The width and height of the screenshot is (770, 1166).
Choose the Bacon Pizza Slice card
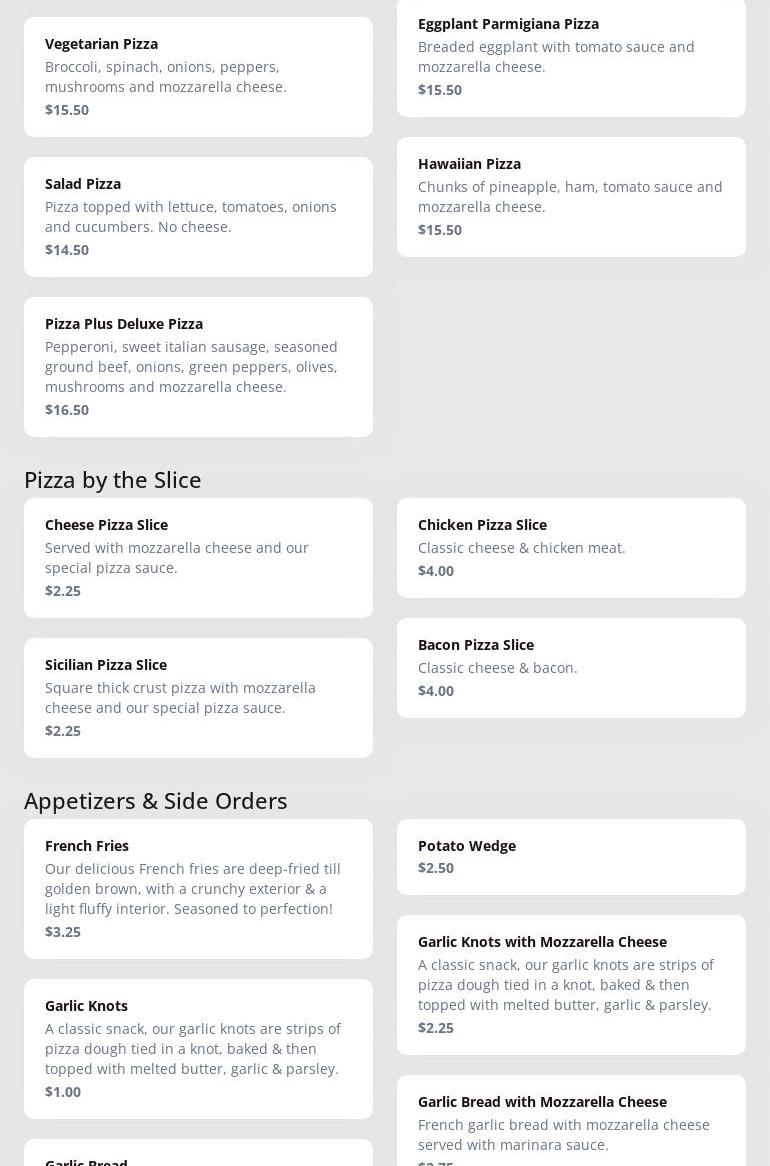click(x=571, y=667)
